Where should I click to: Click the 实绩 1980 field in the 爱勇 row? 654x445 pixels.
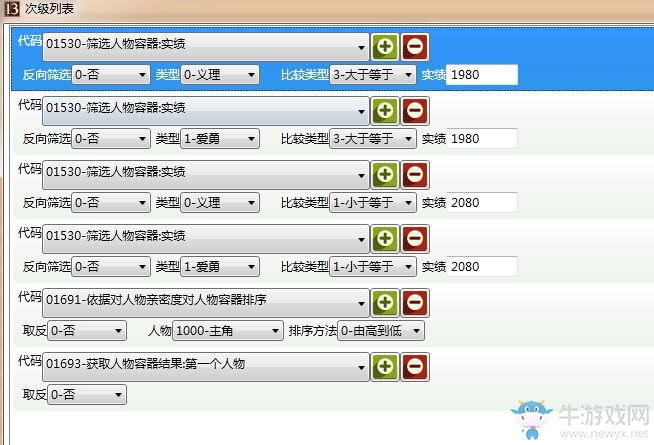pos(482,138)
